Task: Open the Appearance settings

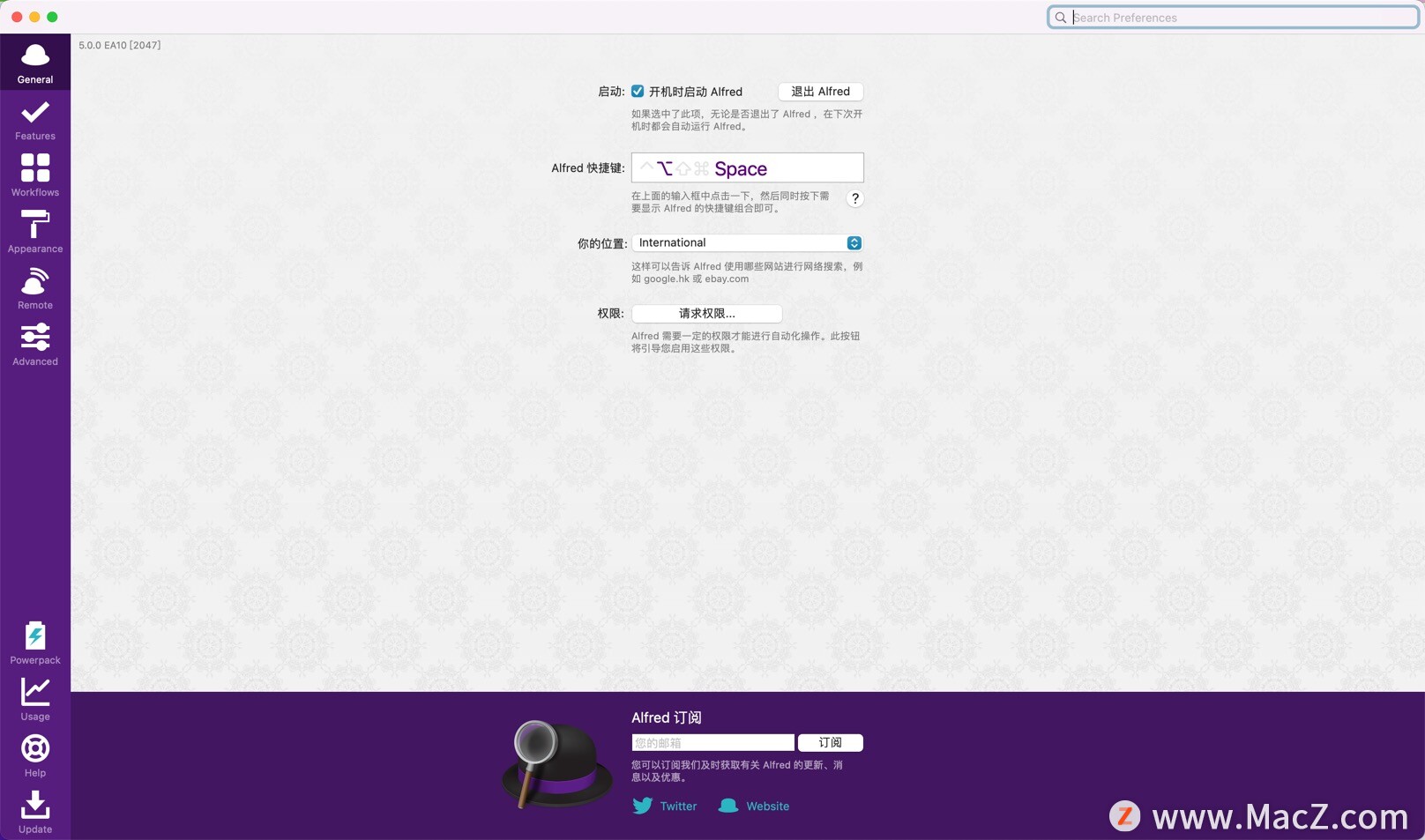Action: [x=35, y=232]
